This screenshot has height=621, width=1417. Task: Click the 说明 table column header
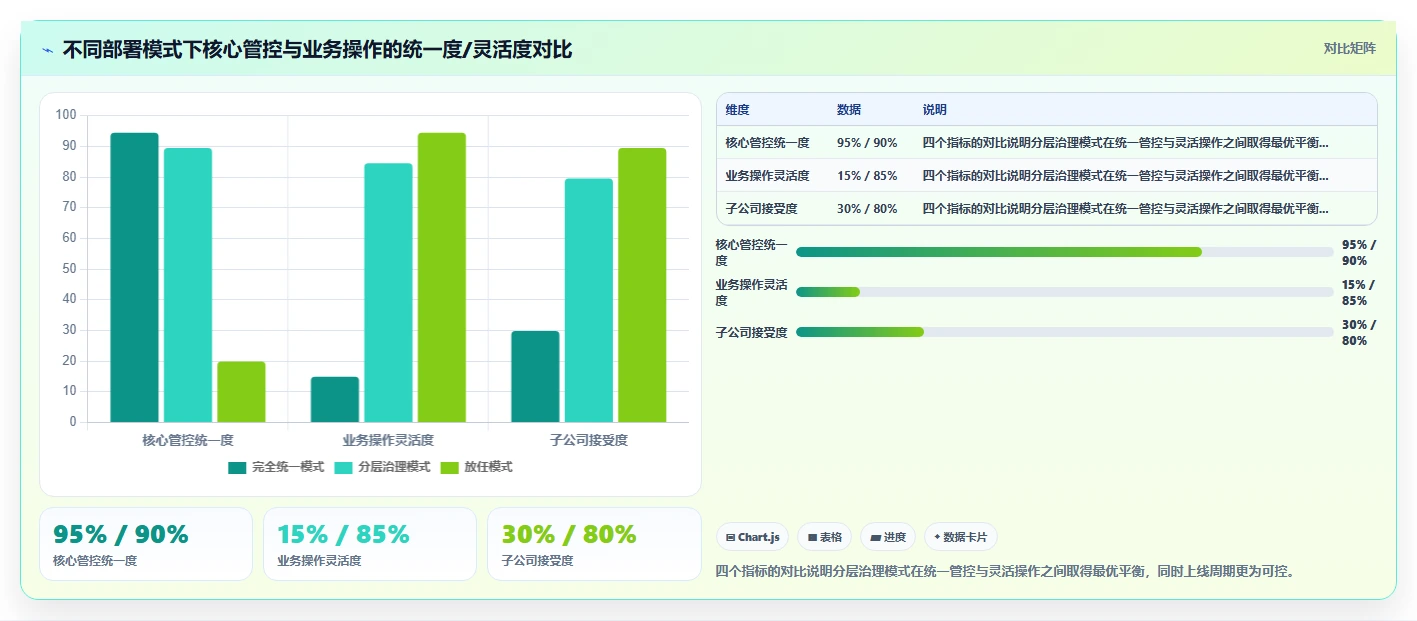click(934, 110)
